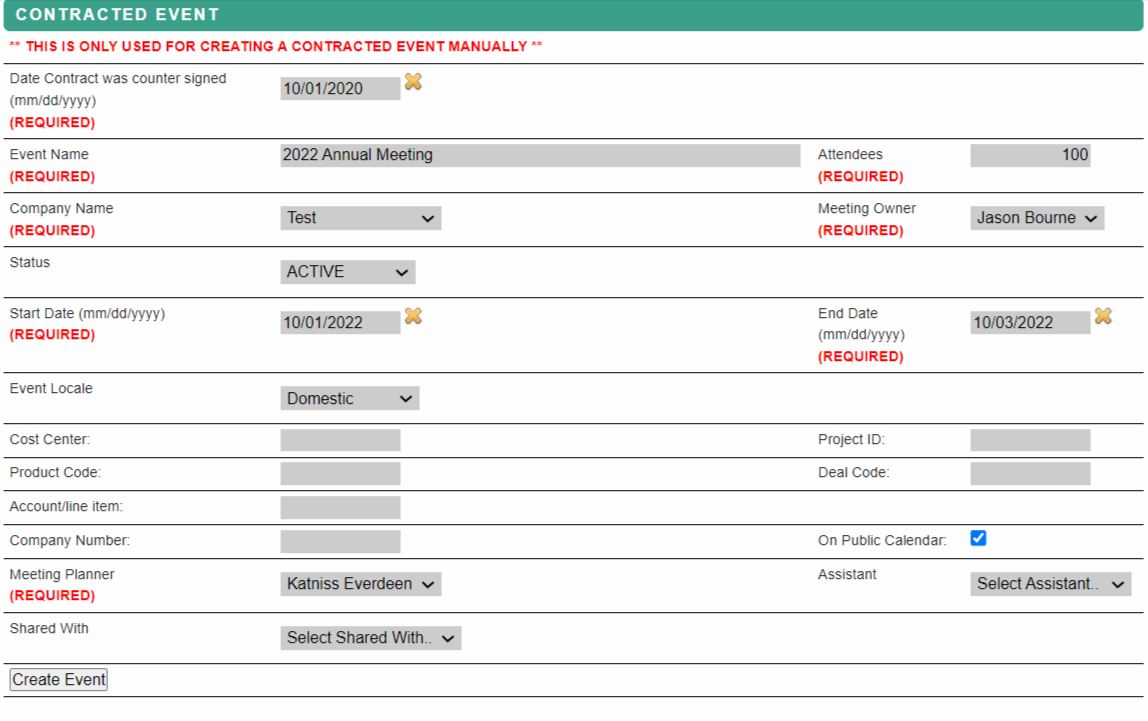
Task: Expand the Select Shared With dropdown
Action: 370,638
